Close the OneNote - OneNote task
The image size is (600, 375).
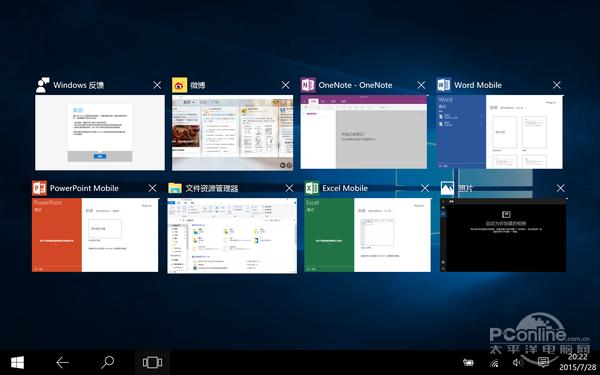pos(421,85)
